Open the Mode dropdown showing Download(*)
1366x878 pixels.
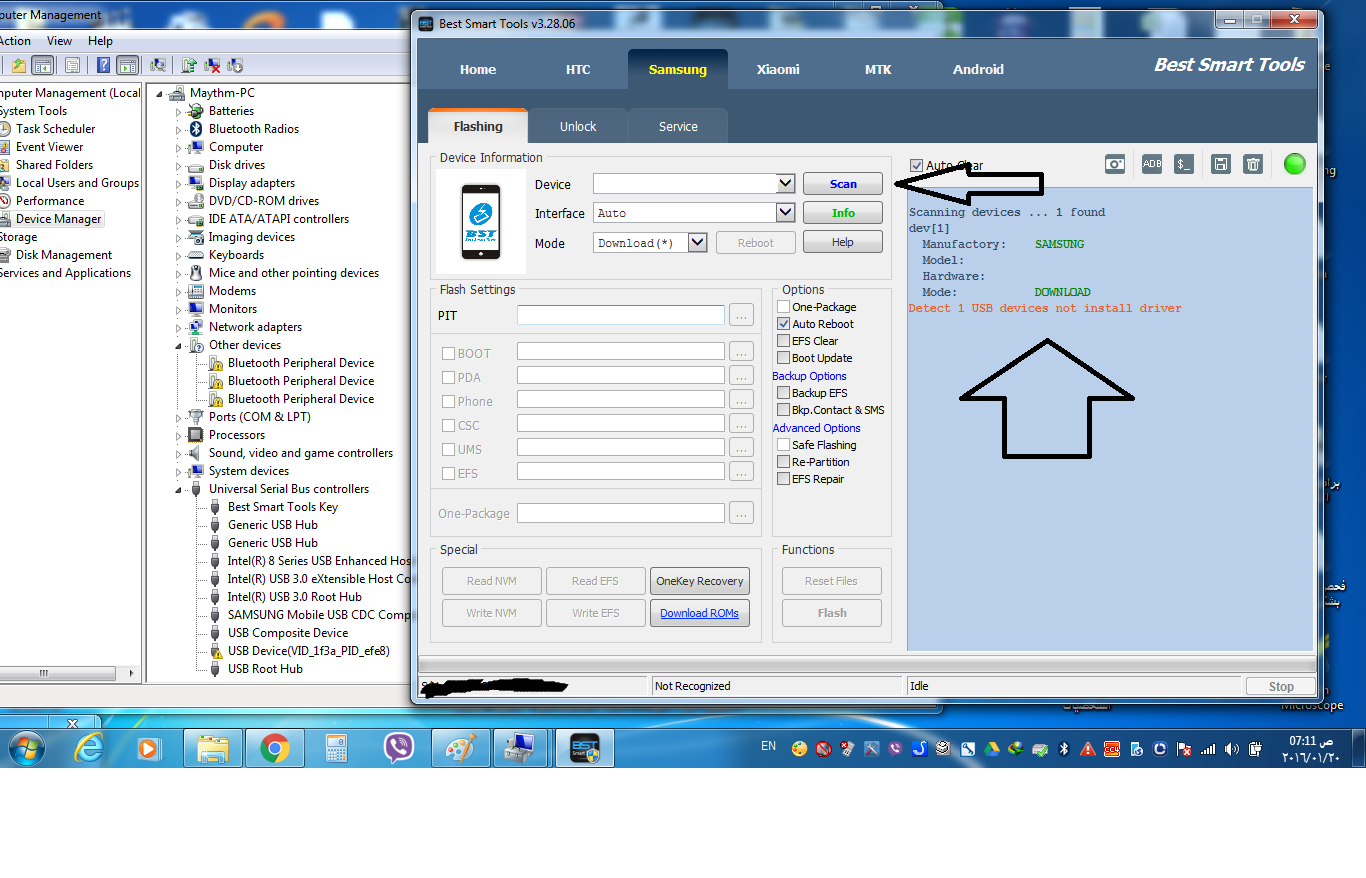(698, 243)
